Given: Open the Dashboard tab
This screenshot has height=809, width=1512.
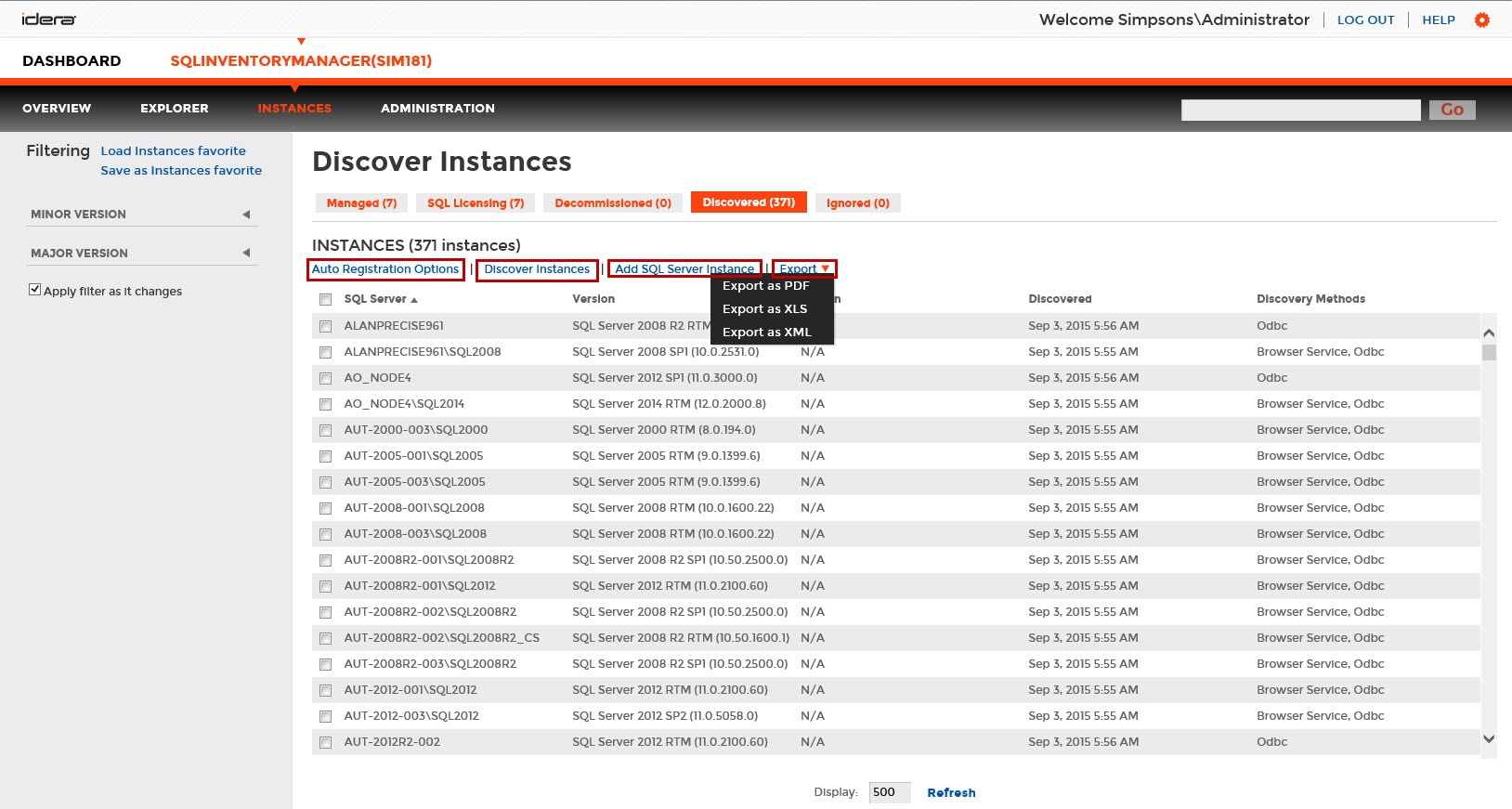Looking at the screenshot, I should (72, 61).
